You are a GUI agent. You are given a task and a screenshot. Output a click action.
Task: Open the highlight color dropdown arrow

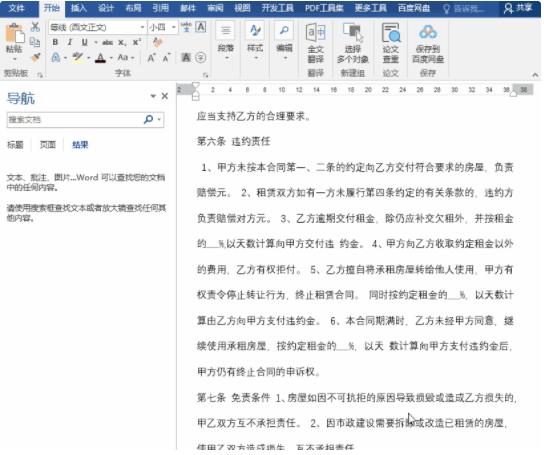coord(89,58)
